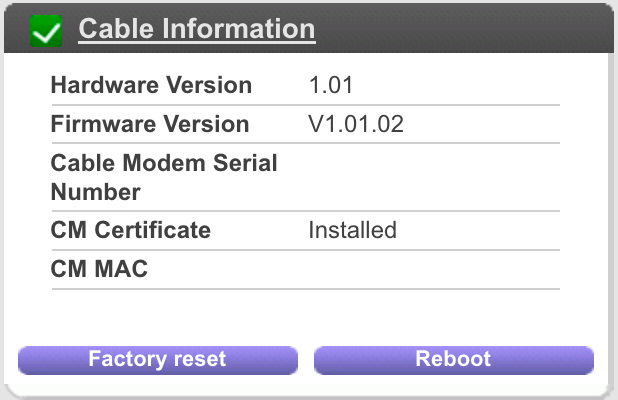The image size is (618, 400).
Task: Select the CM Certificate label
Action: coord(130,230)
